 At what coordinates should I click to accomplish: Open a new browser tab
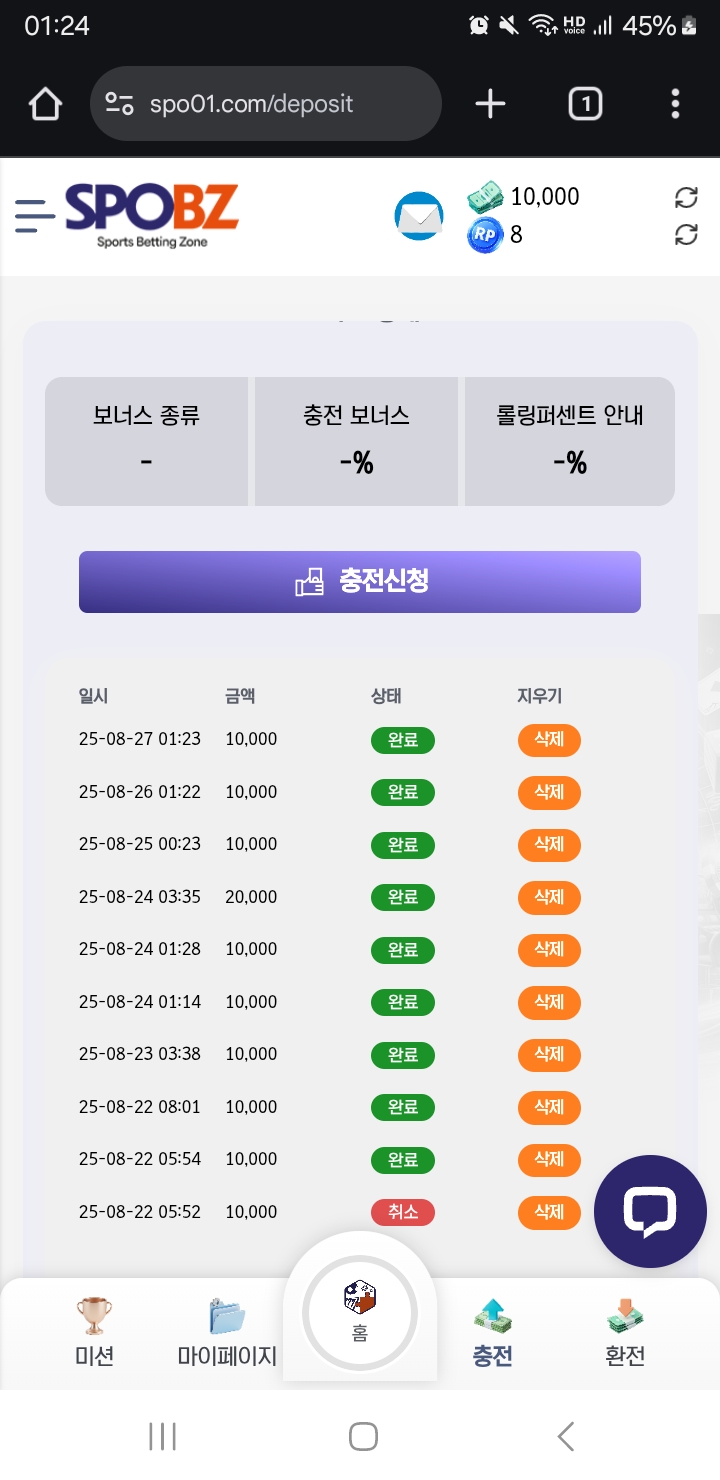(x=490, y=104)
